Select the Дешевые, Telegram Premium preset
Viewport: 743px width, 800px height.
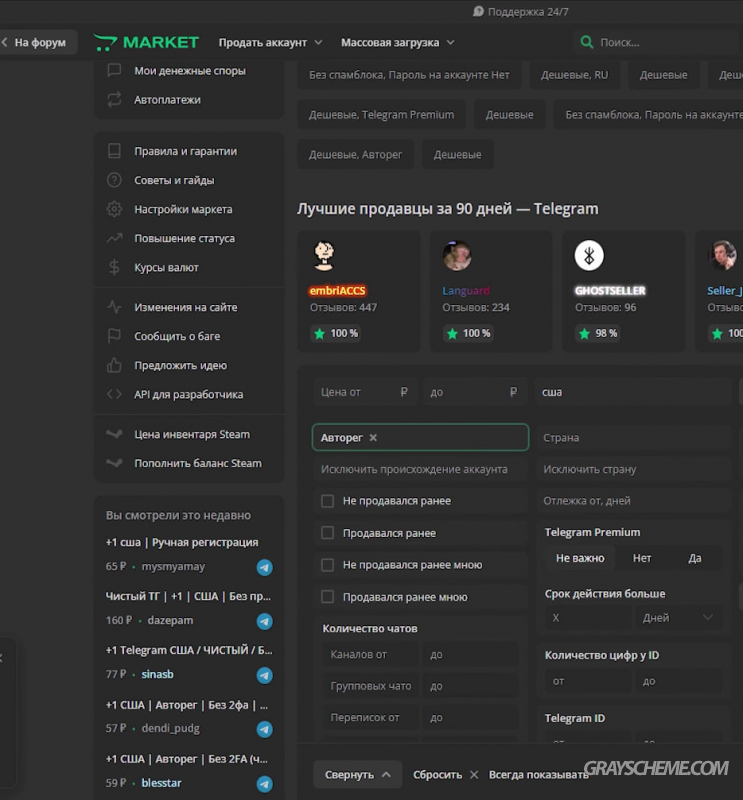tap(381, 115)
